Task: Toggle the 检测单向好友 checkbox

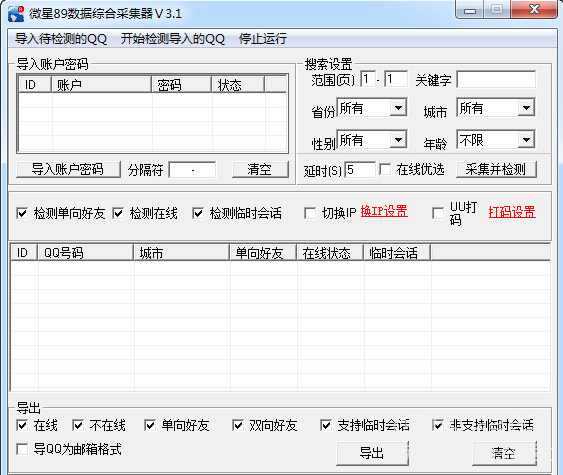Action: (22, 213)
